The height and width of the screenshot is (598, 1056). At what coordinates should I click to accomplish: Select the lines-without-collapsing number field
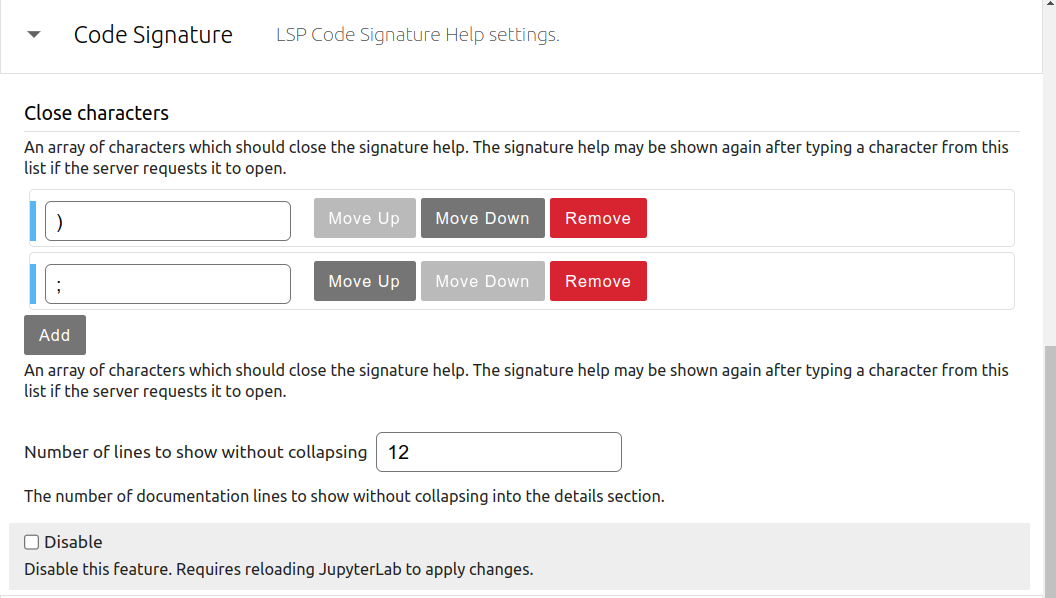[498, 452]
